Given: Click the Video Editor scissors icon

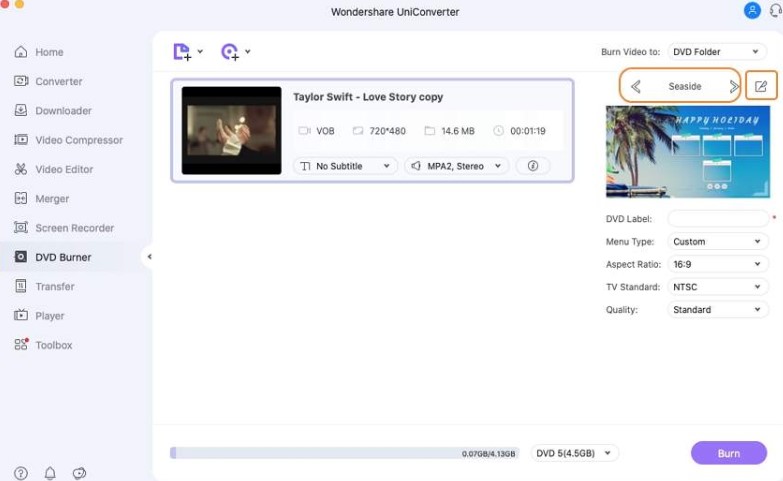Looking at the screenshot, I should click(20, 169).
